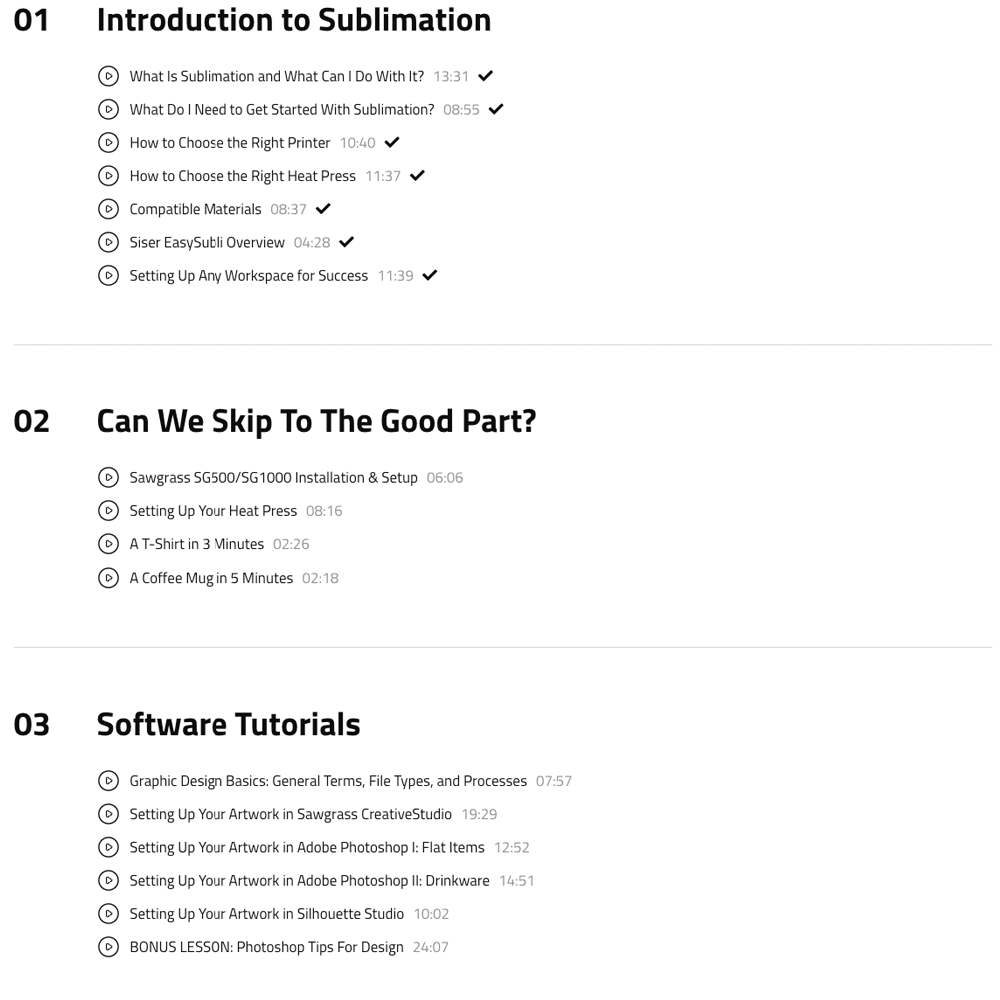Click the Can We Skip To The Good Part heading
The width and height of the screenshot is (1000, 1000).
point(316,421)
